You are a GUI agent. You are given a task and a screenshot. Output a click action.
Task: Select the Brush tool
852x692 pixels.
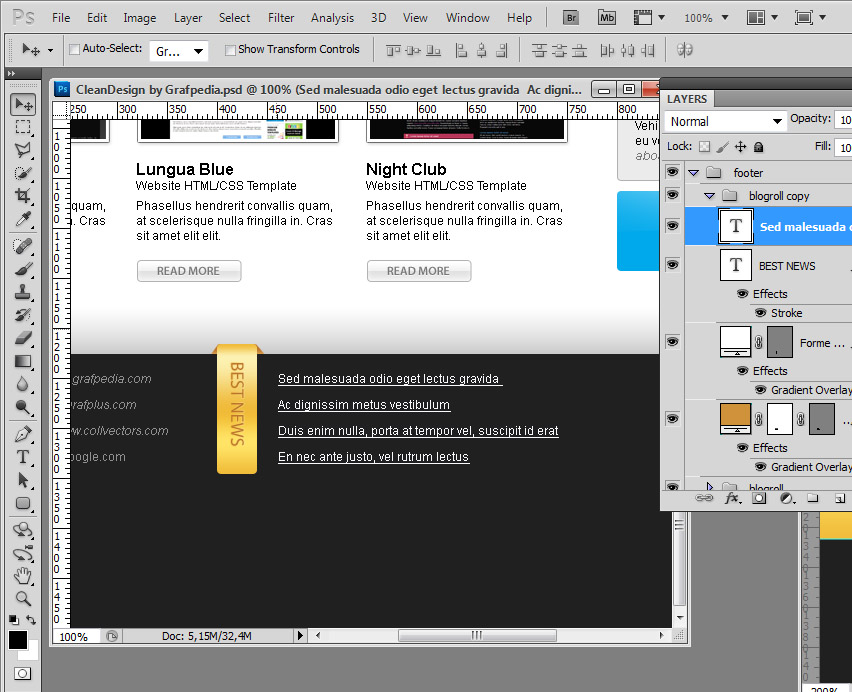pos(23,269)
